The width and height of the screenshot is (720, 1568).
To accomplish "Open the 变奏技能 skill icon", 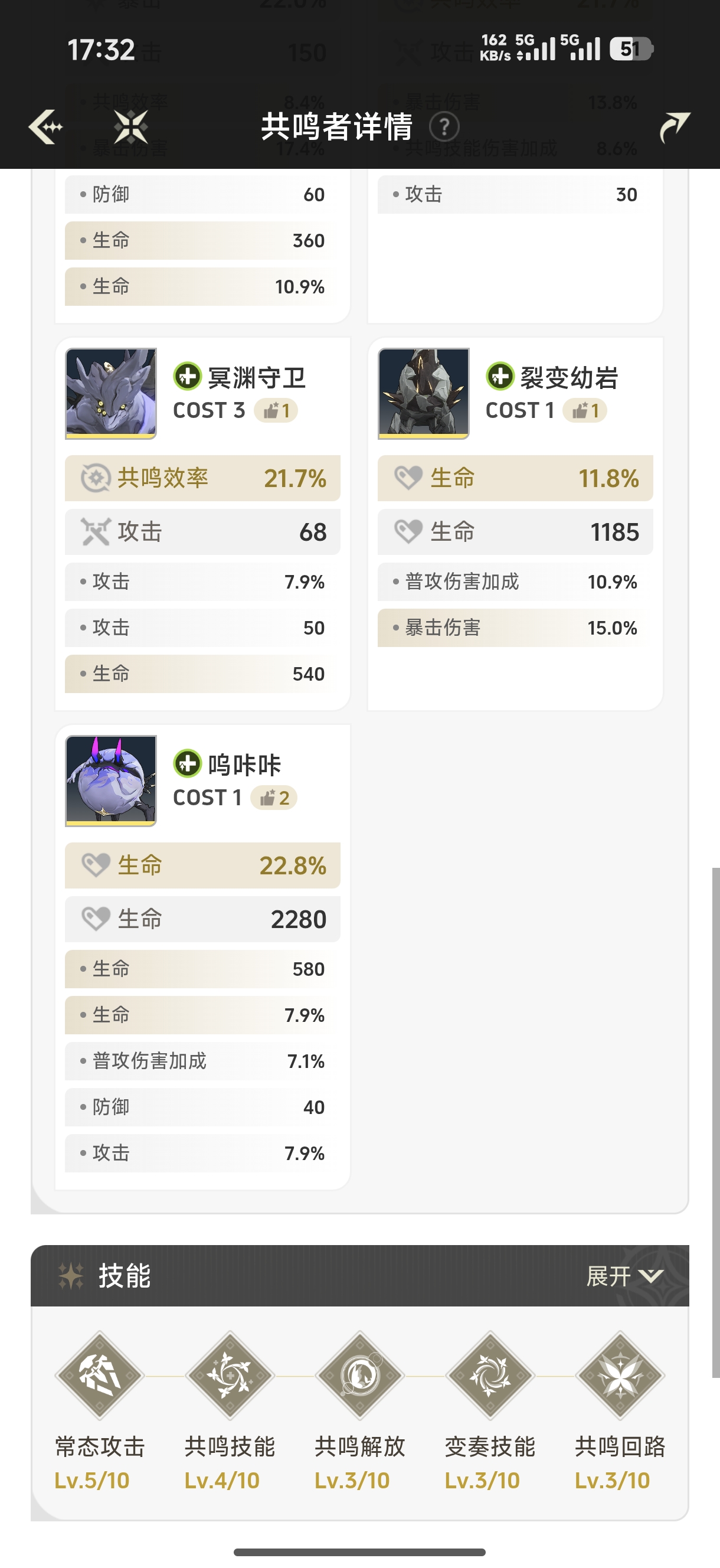I will point(490,1376).
